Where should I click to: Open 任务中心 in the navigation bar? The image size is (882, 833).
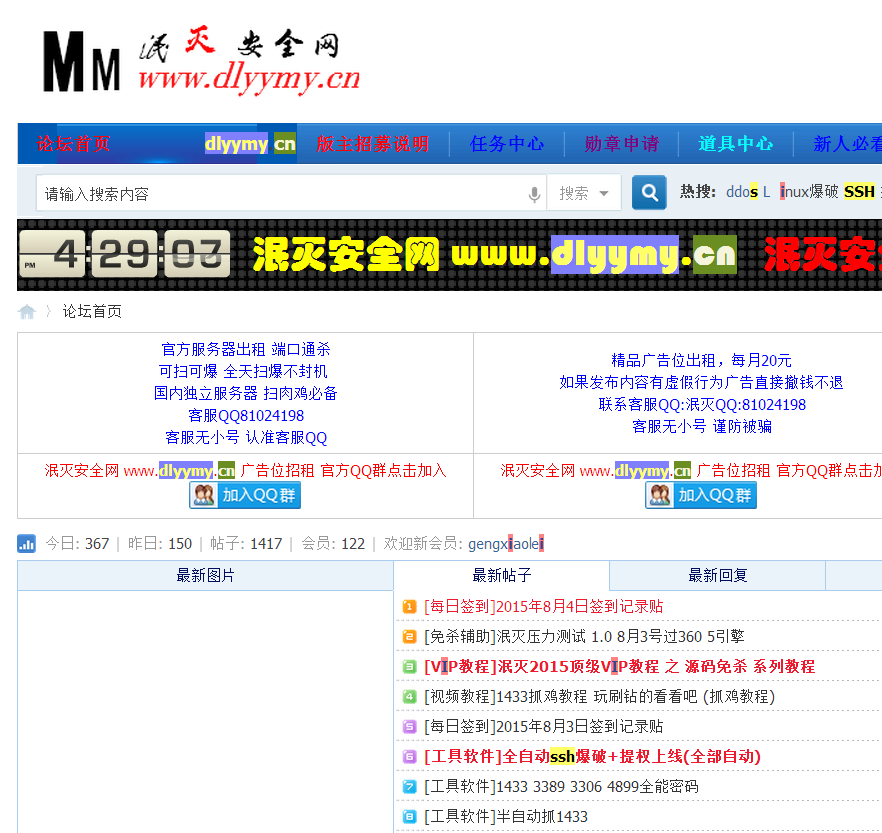point(507,144)
